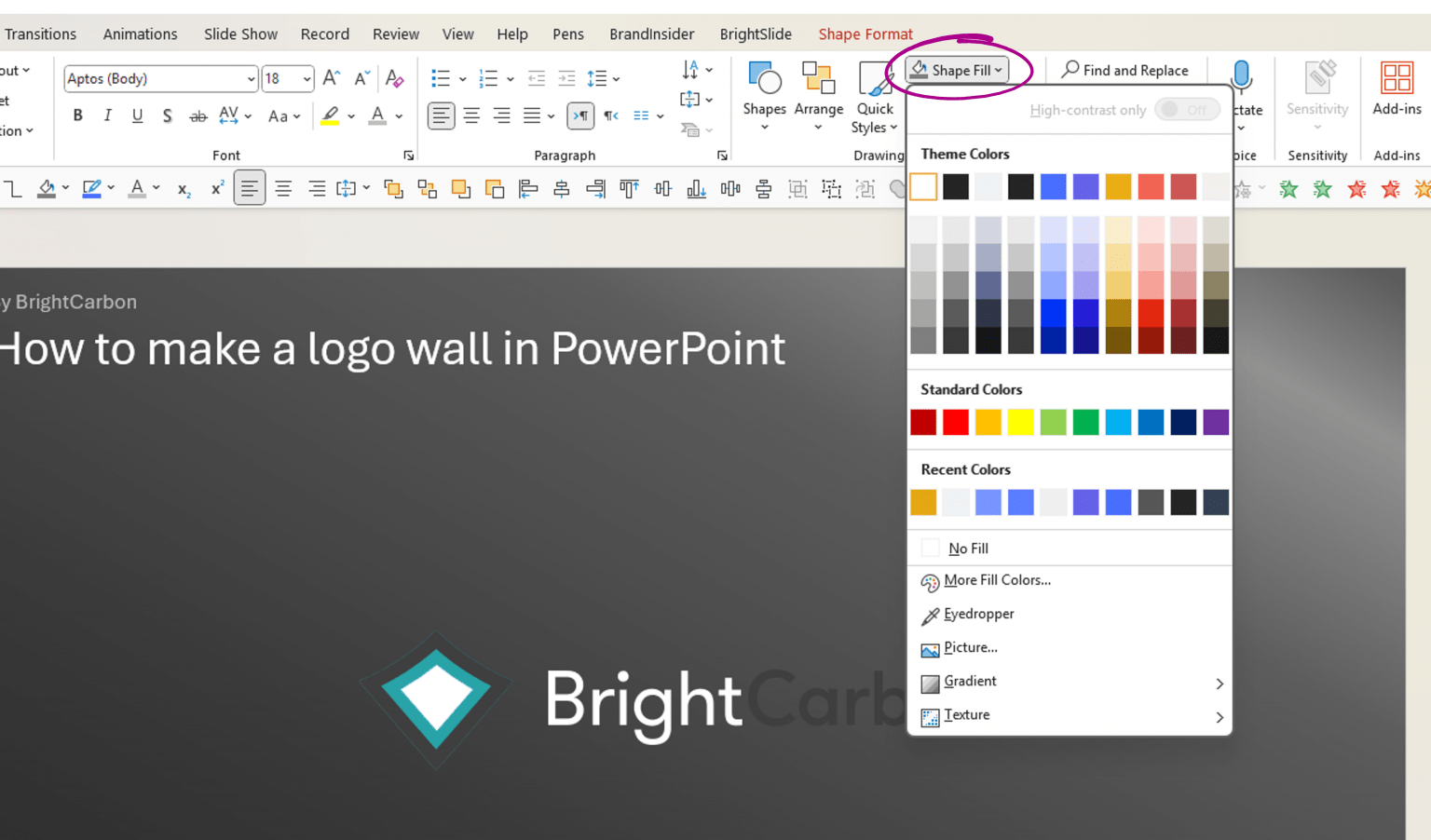
Task: Select No Fill for the shape
Action: point(967,548)
